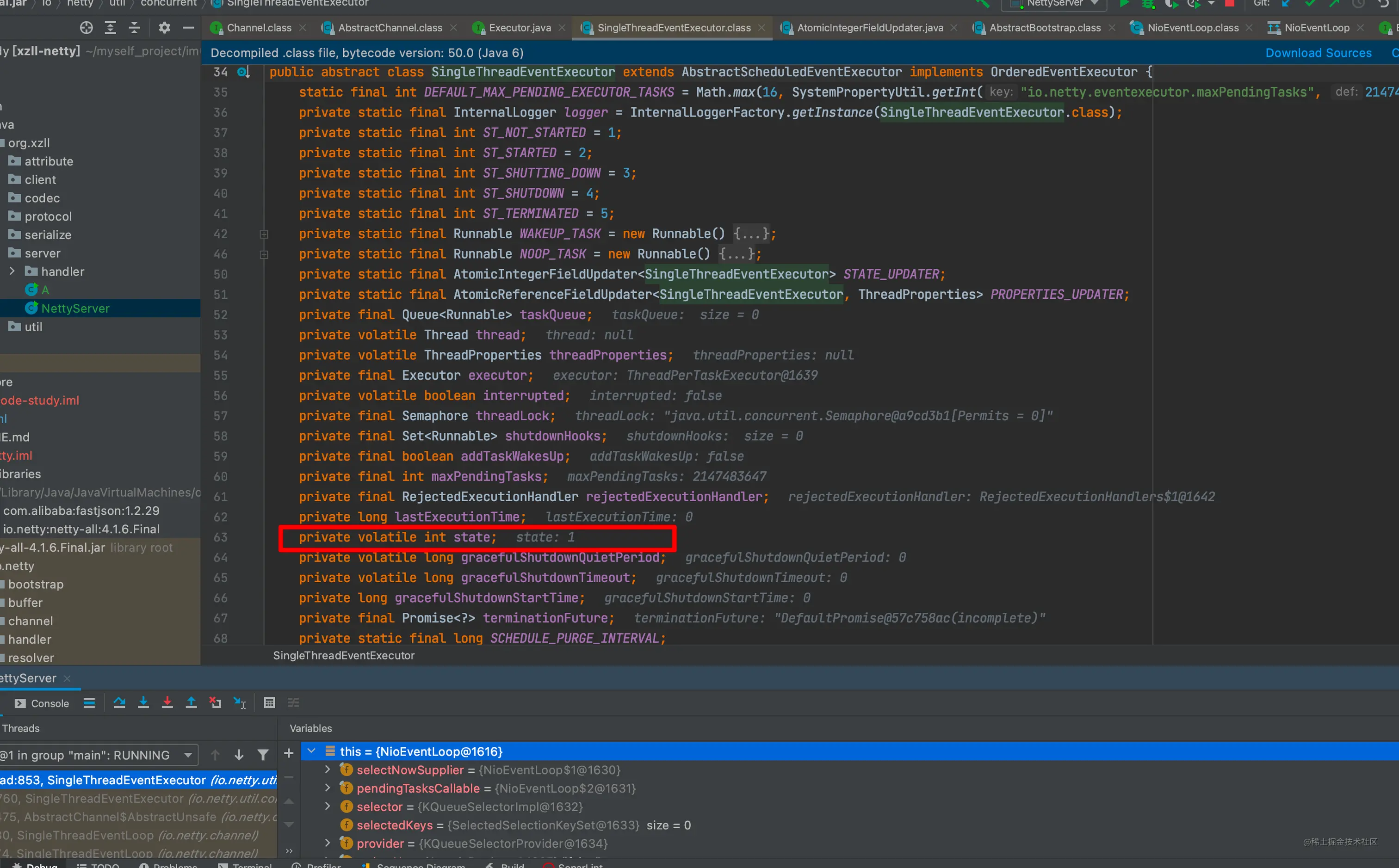Select class A in project tree
This screenshot has width=1399, height=868.
click(x=37, y=290)
